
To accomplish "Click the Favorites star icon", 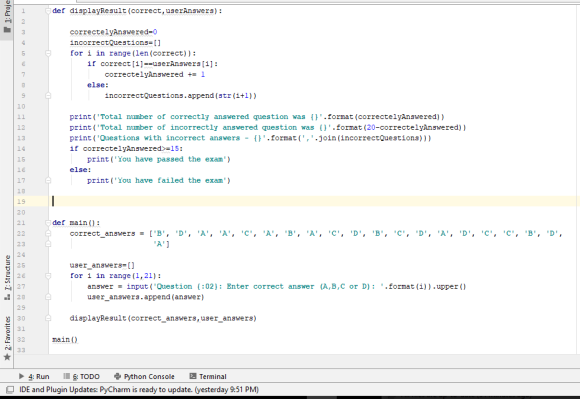I will pyautogui.click(x=7, y=357).
